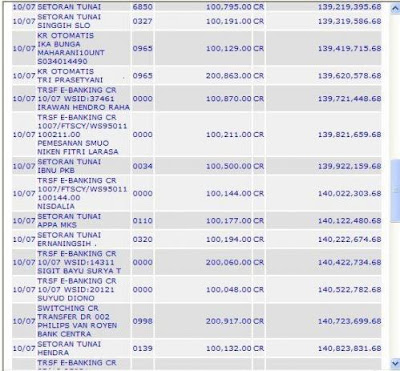Screen dimensions: 400x371
Task: Click the SETORAN TUNAI HENDRA row
Action: tap(197, 348)
